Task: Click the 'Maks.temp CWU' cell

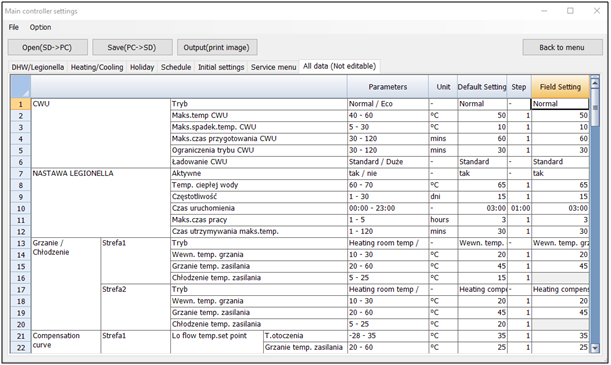Action: (259, 116)
